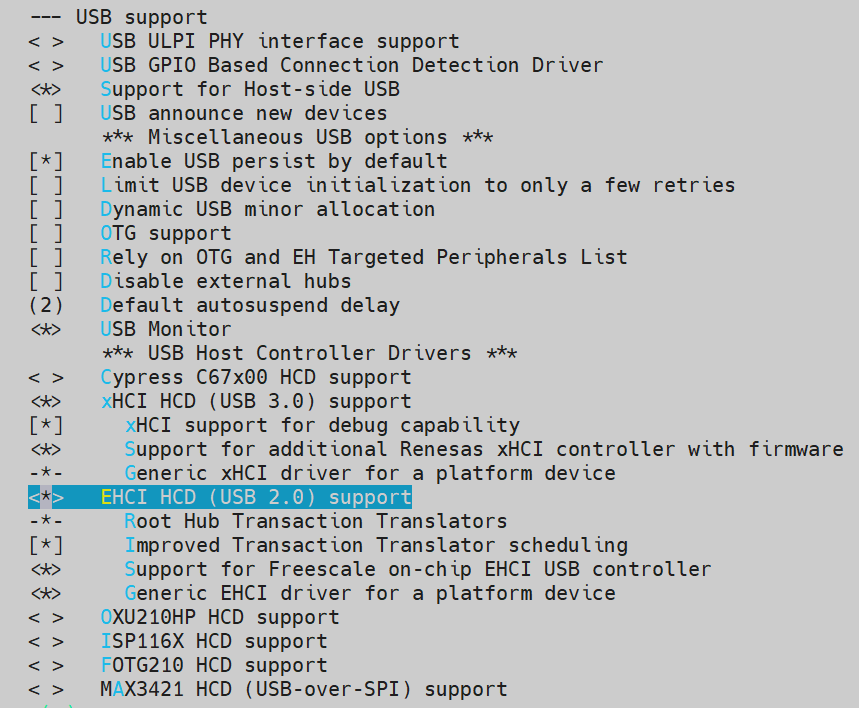The height and width of the screenshot is (708, 859).
Task: Select MAX3421 HCD (USB-over-SPI) support item
Action: (268, 689)
